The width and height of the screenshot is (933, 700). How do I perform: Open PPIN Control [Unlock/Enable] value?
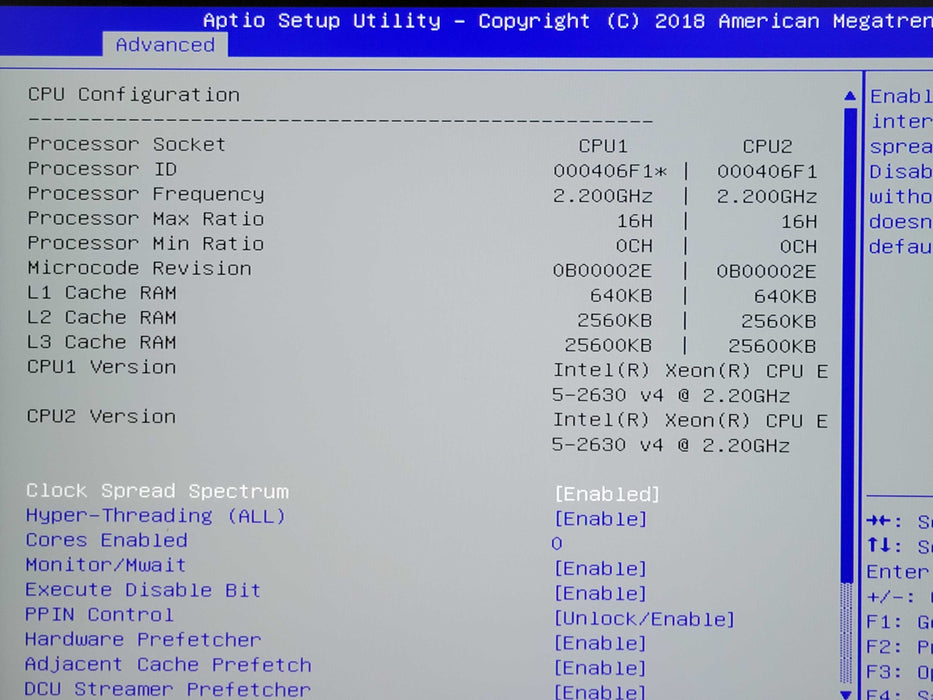point(644,618)
